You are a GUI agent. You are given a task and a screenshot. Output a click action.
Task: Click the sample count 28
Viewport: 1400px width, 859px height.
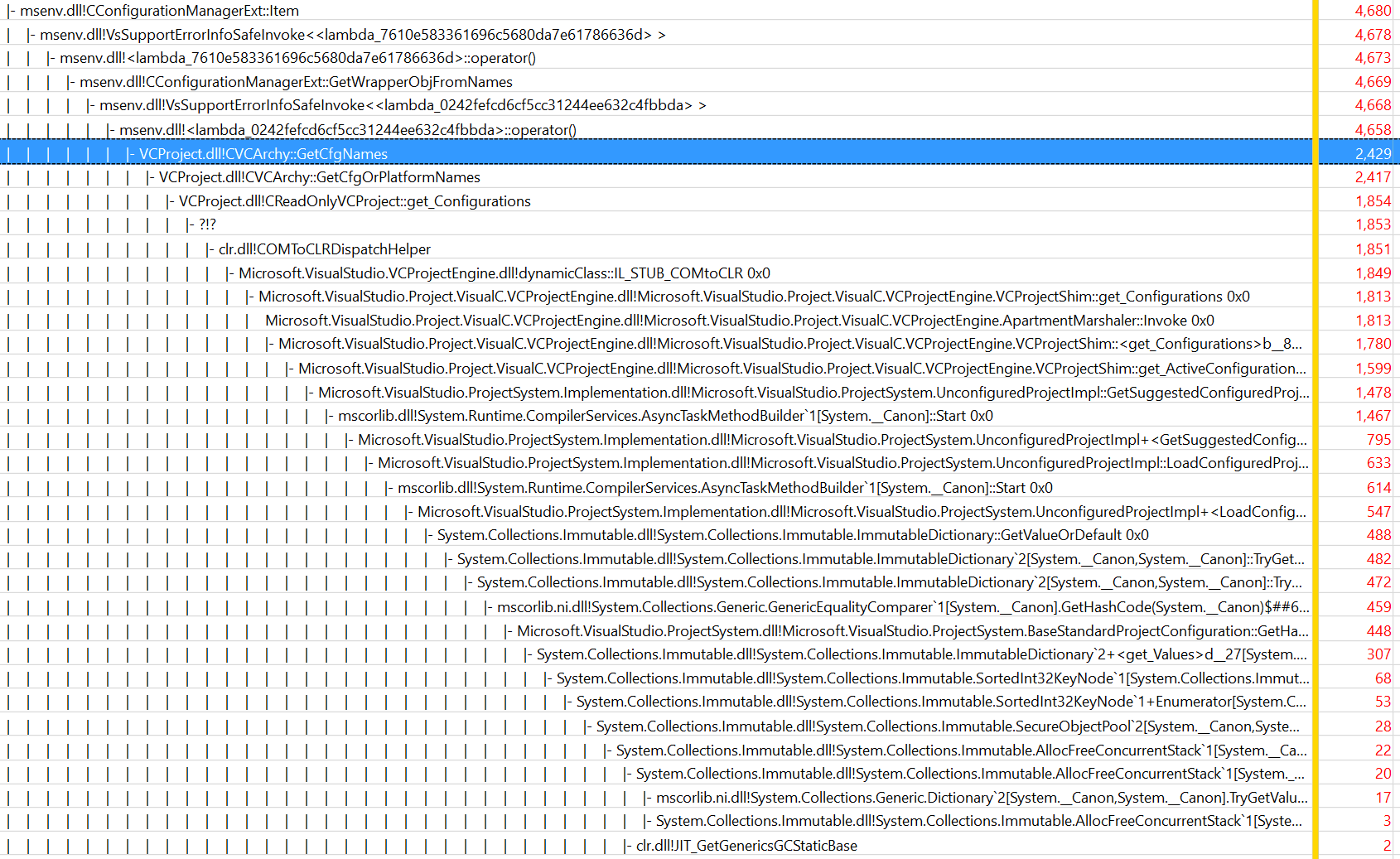pos(1383,726)
